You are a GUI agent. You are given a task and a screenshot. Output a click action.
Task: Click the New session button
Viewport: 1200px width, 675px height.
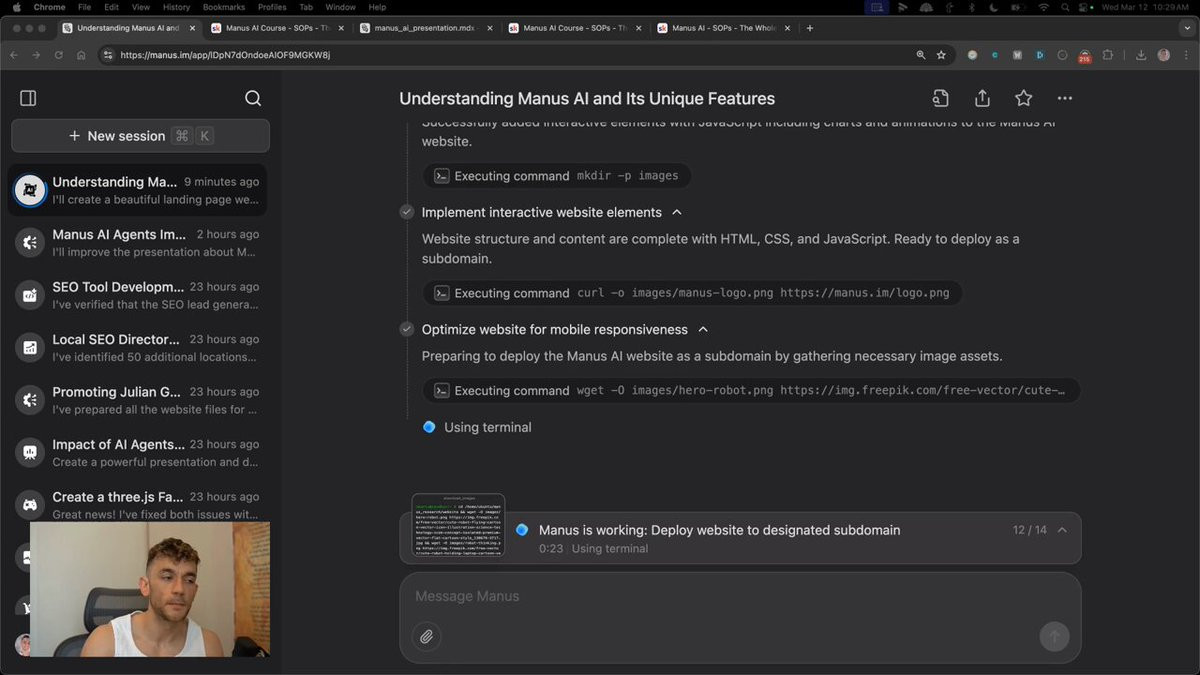tap(140, 136)
